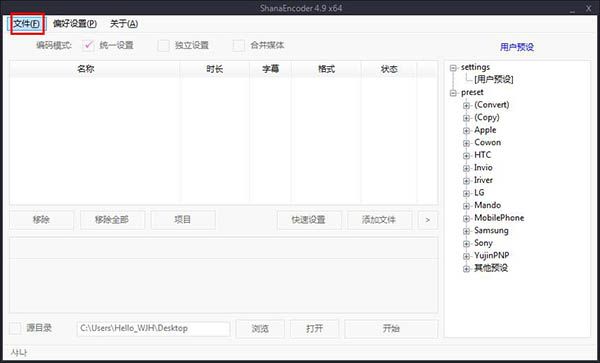Select the [用户预设] tree item

[494, 80]
